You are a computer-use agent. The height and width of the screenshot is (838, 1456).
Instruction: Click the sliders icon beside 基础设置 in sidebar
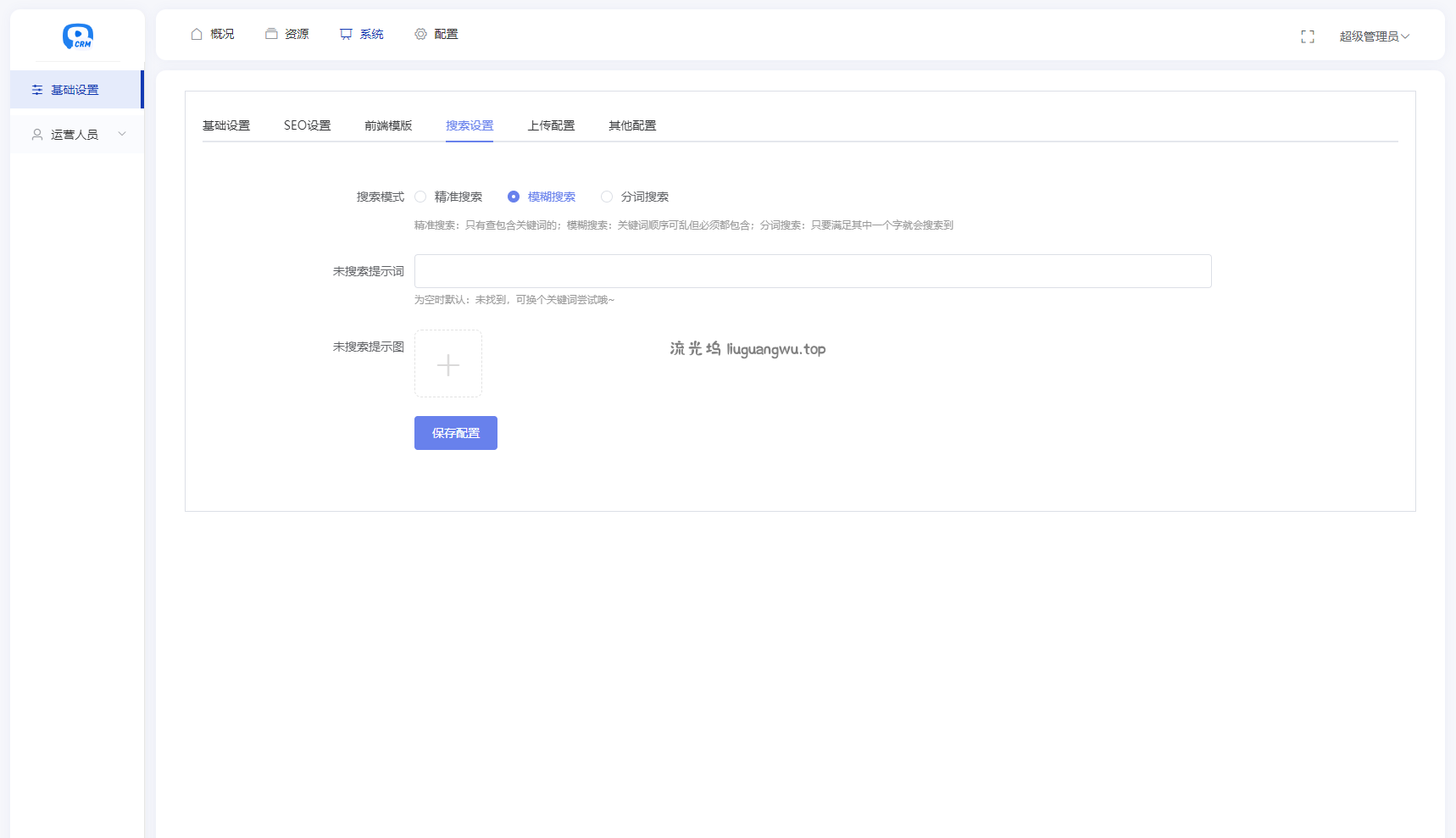pos(37,90)
